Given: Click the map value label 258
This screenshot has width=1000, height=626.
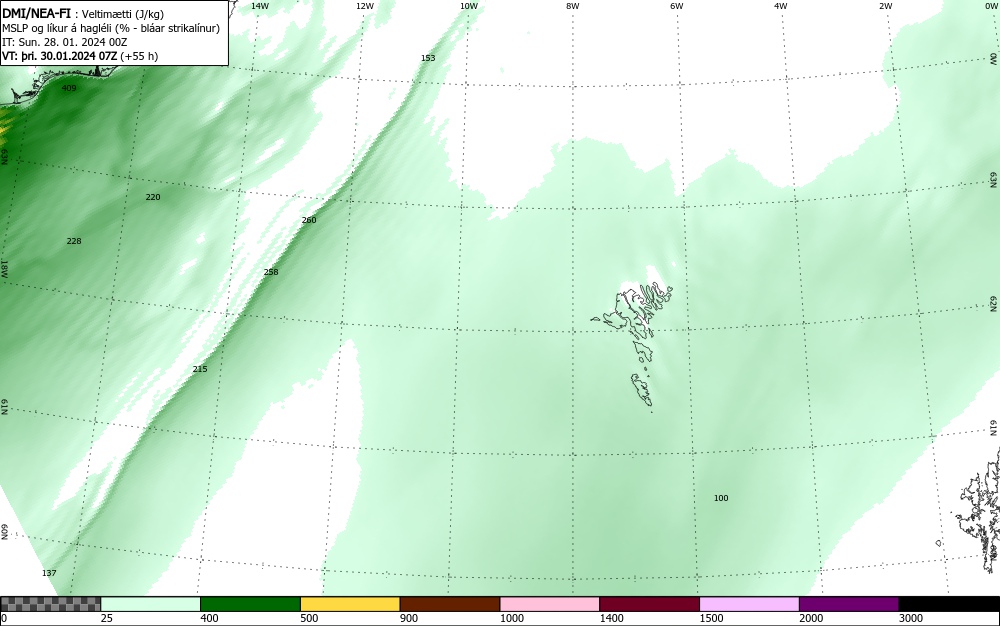Looking at the screenshot, I should 271,272.
